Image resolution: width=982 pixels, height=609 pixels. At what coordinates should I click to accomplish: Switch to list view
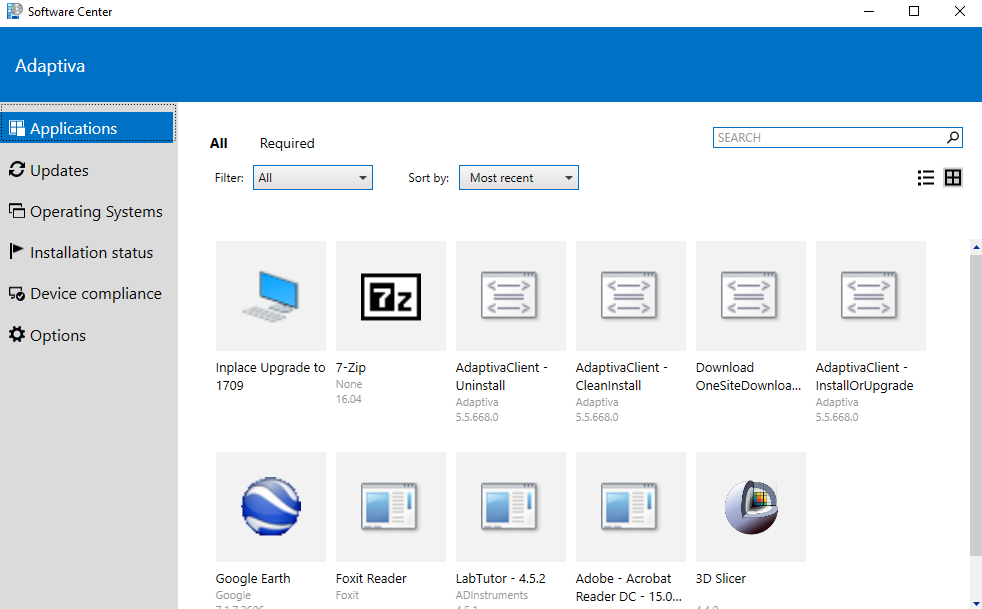925,177
